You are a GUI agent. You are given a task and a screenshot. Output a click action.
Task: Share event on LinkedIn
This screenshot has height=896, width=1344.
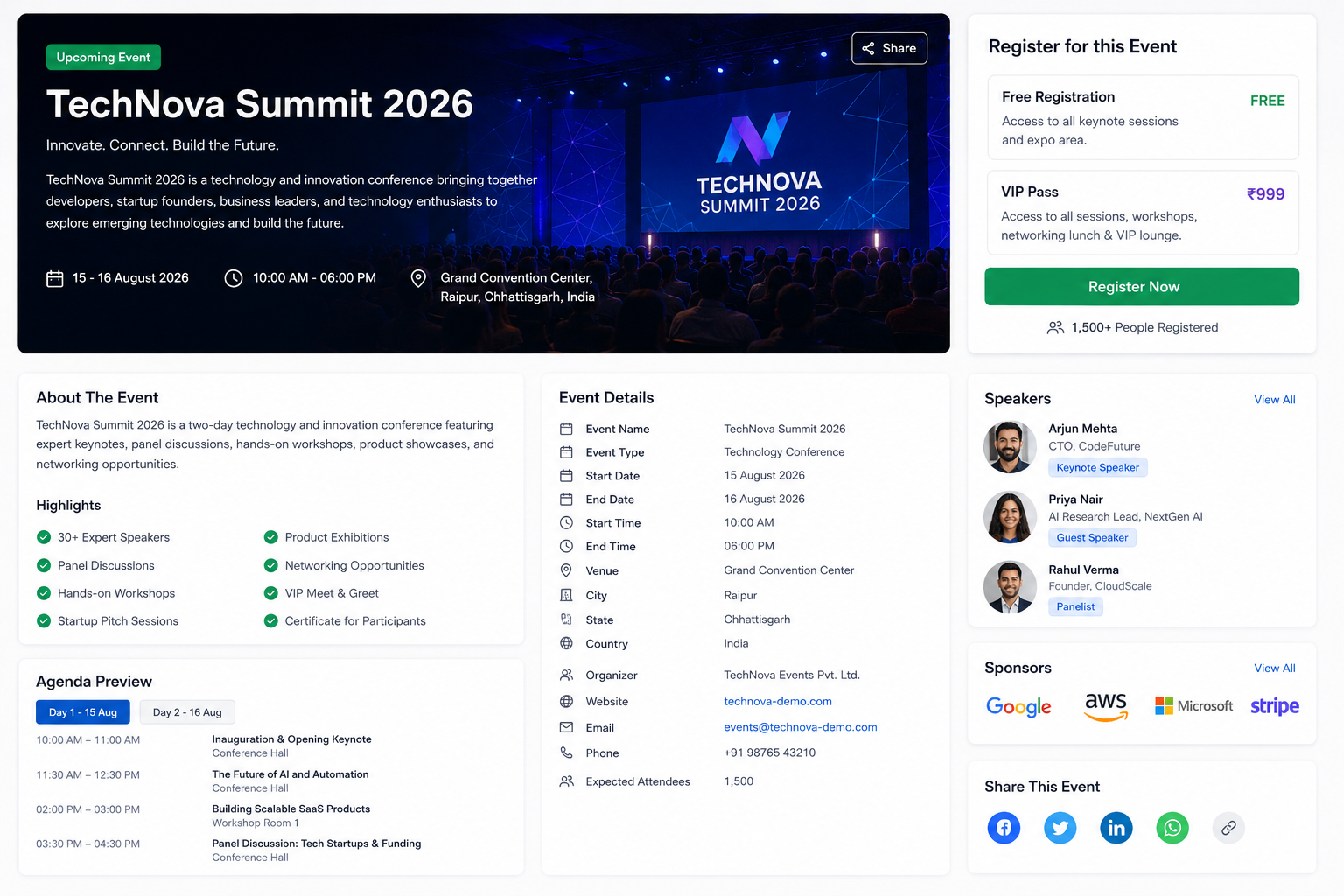click(1116, 828)
